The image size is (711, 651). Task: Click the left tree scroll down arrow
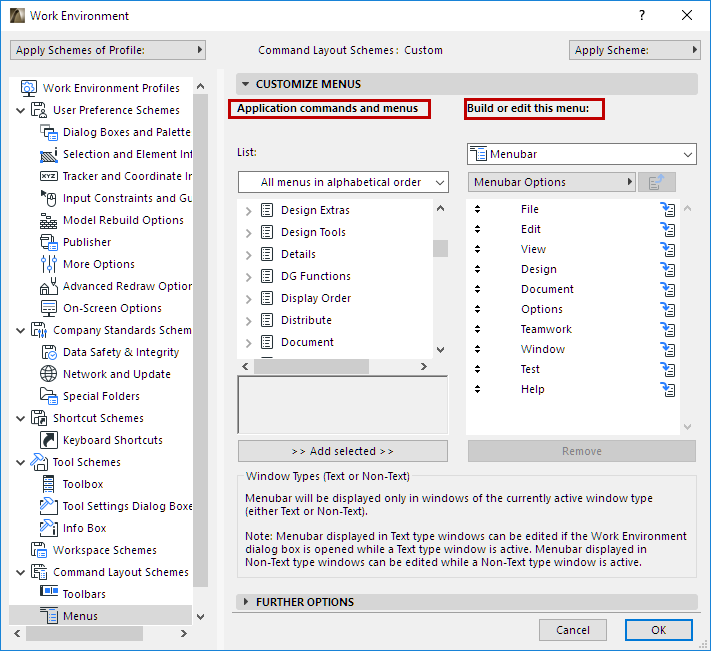(200, 617)
